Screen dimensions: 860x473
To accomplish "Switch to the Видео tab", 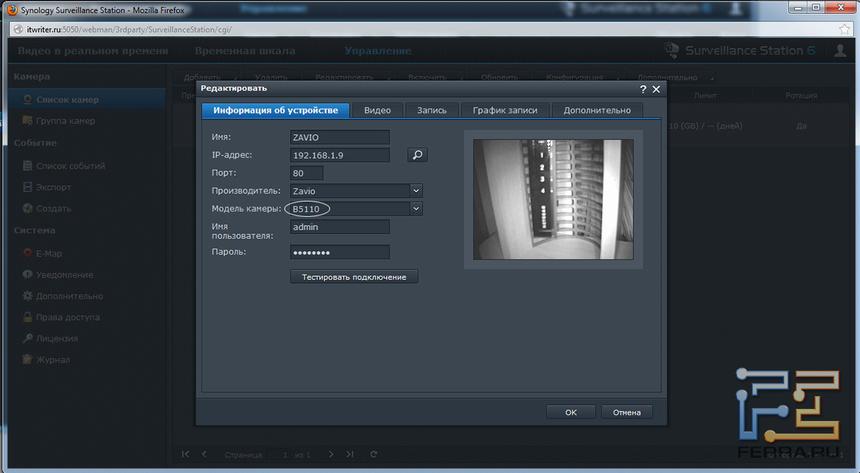I will 377,110.
